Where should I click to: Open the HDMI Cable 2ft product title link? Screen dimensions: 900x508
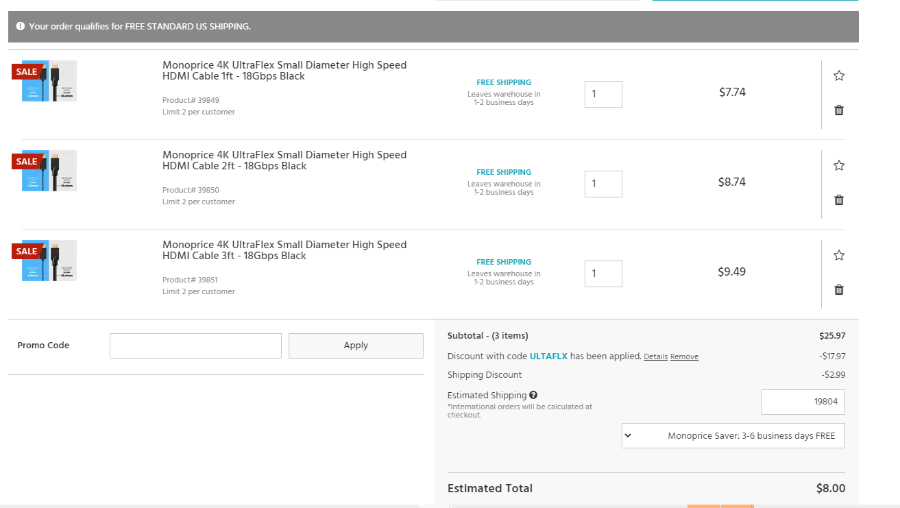click(x=284, y=160)
